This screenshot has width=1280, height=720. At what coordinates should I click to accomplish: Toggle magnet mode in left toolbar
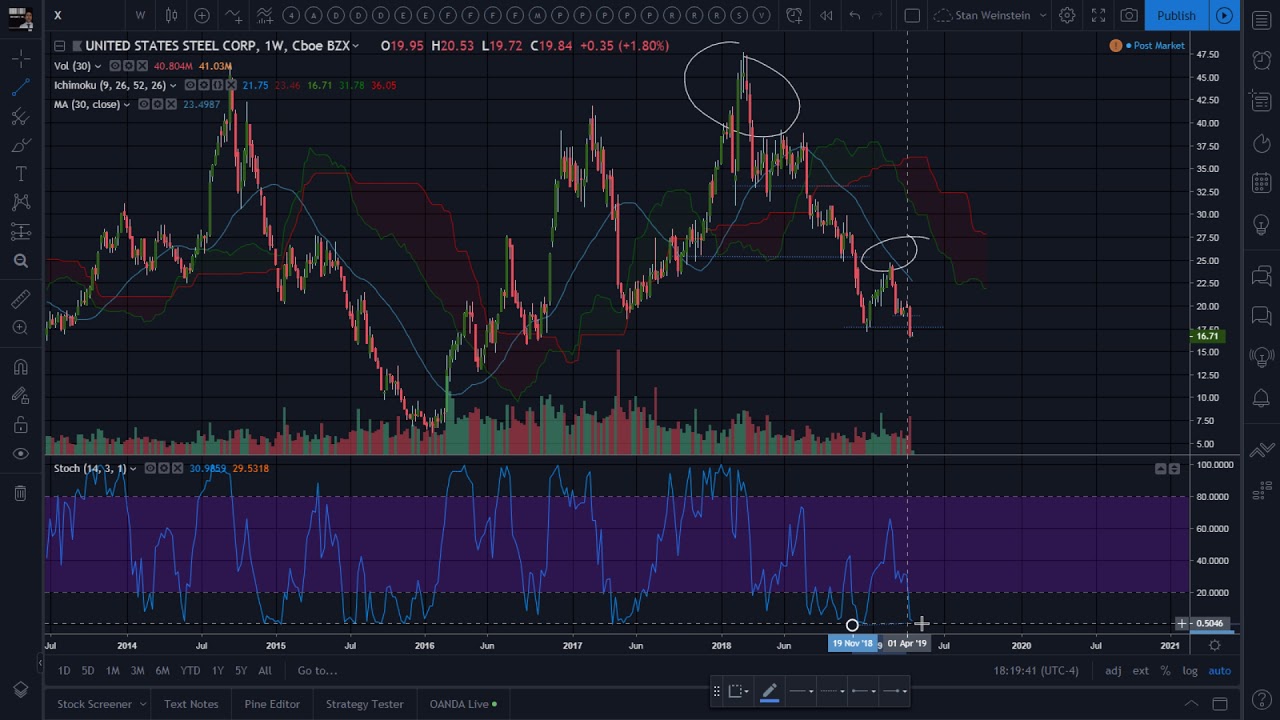(x=20, y=367)
